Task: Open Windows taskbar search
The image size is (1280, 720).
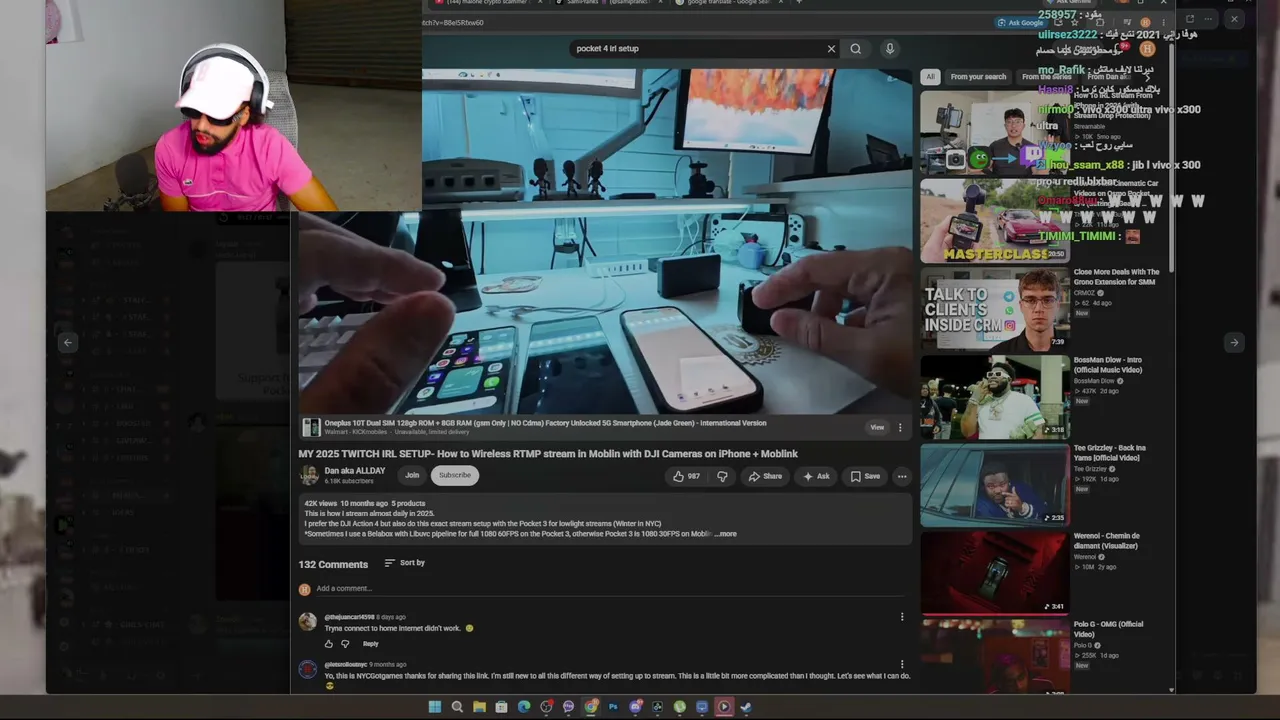Action: coord(457,707)
